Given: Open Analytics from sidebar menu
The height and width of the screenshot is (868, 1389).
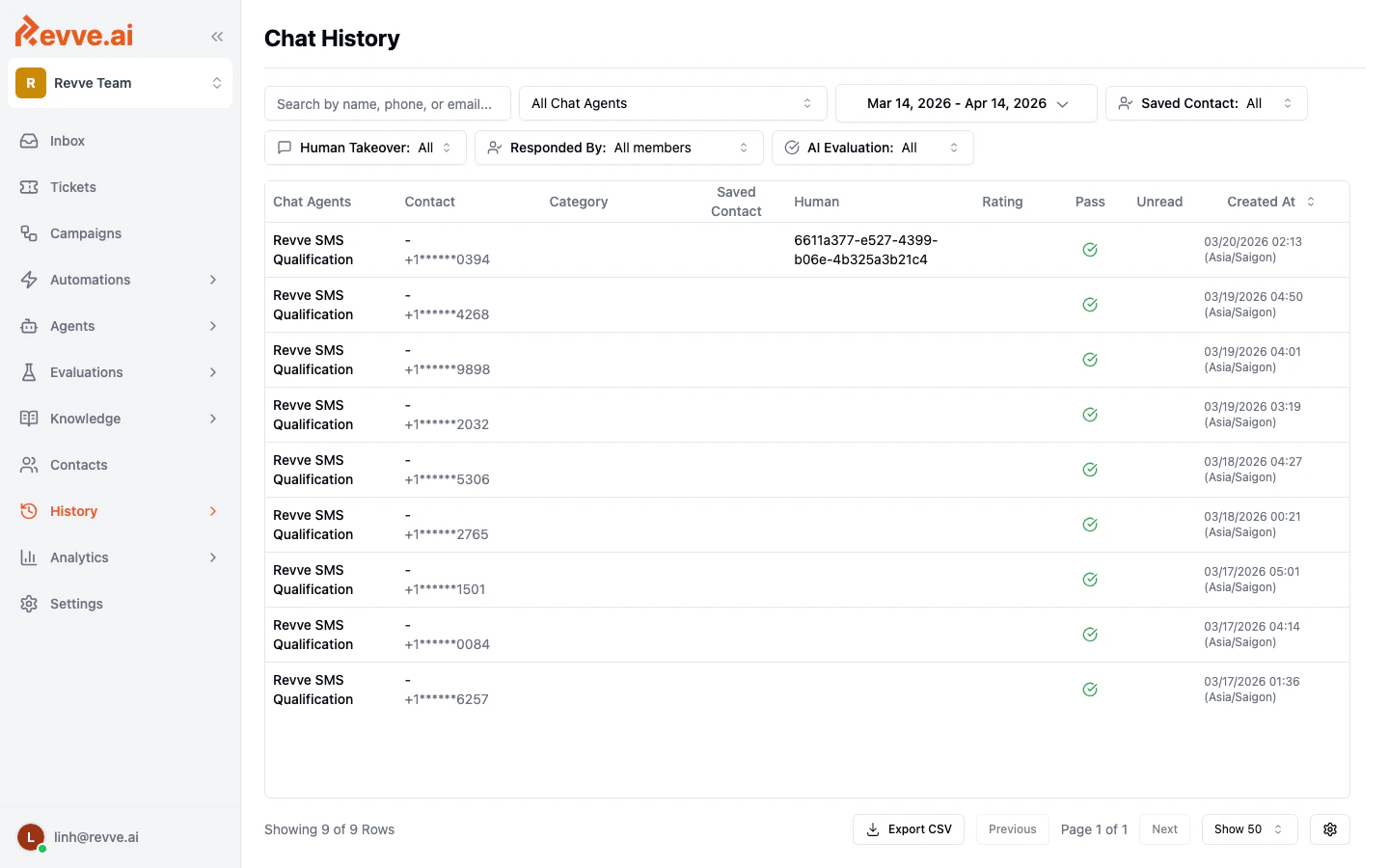Looking at the screenshot, I should point(120,557).
